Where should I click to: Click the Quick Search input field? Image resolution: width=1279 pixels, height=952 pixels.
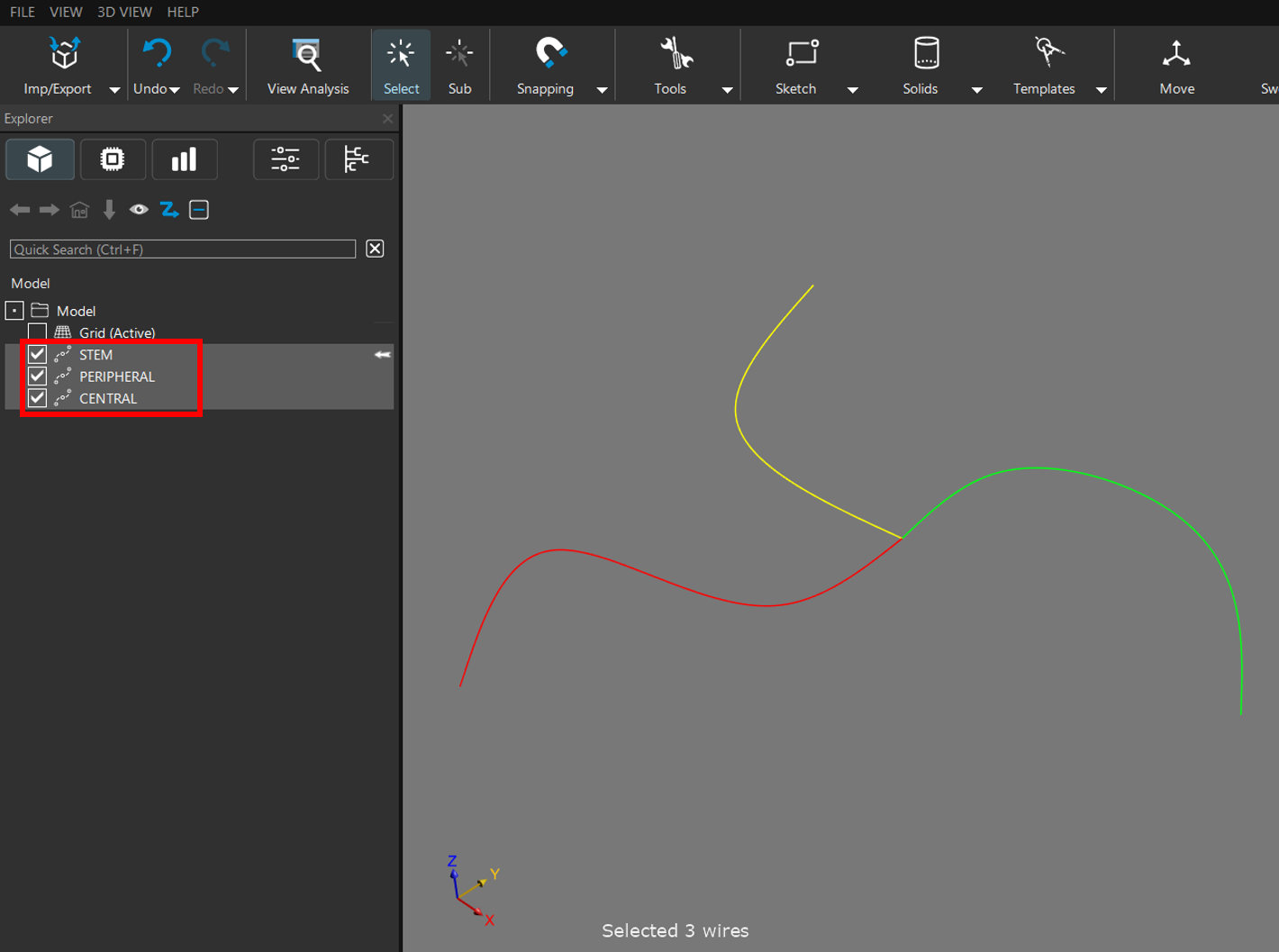tap(182, 249)
